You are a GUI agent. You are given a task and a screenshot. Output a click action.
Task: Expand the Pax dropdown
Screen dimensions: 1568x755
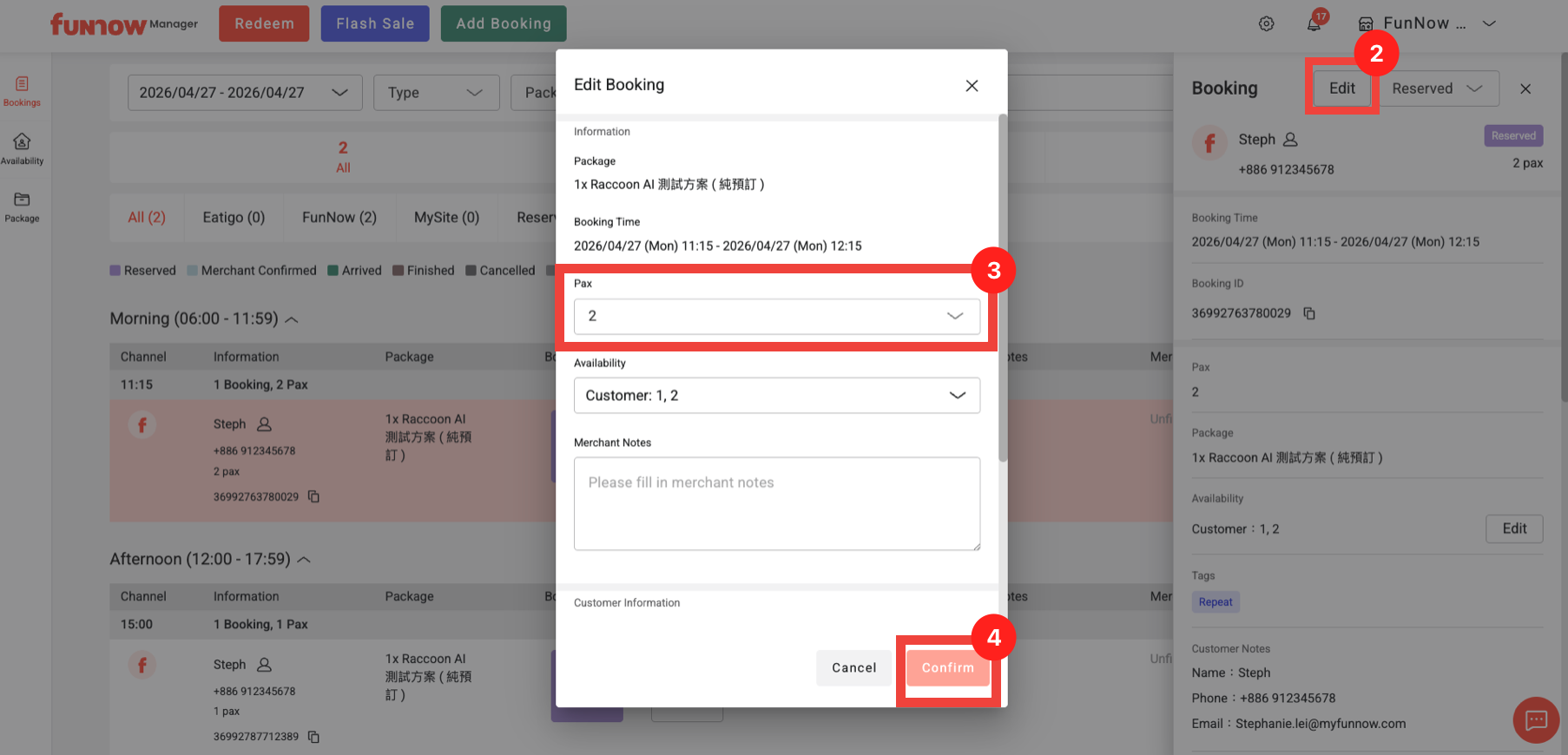point(776,317)
